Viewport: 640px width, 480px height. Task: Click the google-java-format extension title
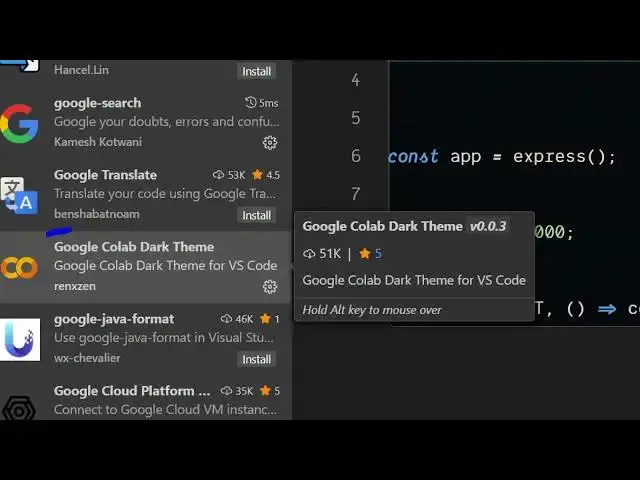point(114,319)
